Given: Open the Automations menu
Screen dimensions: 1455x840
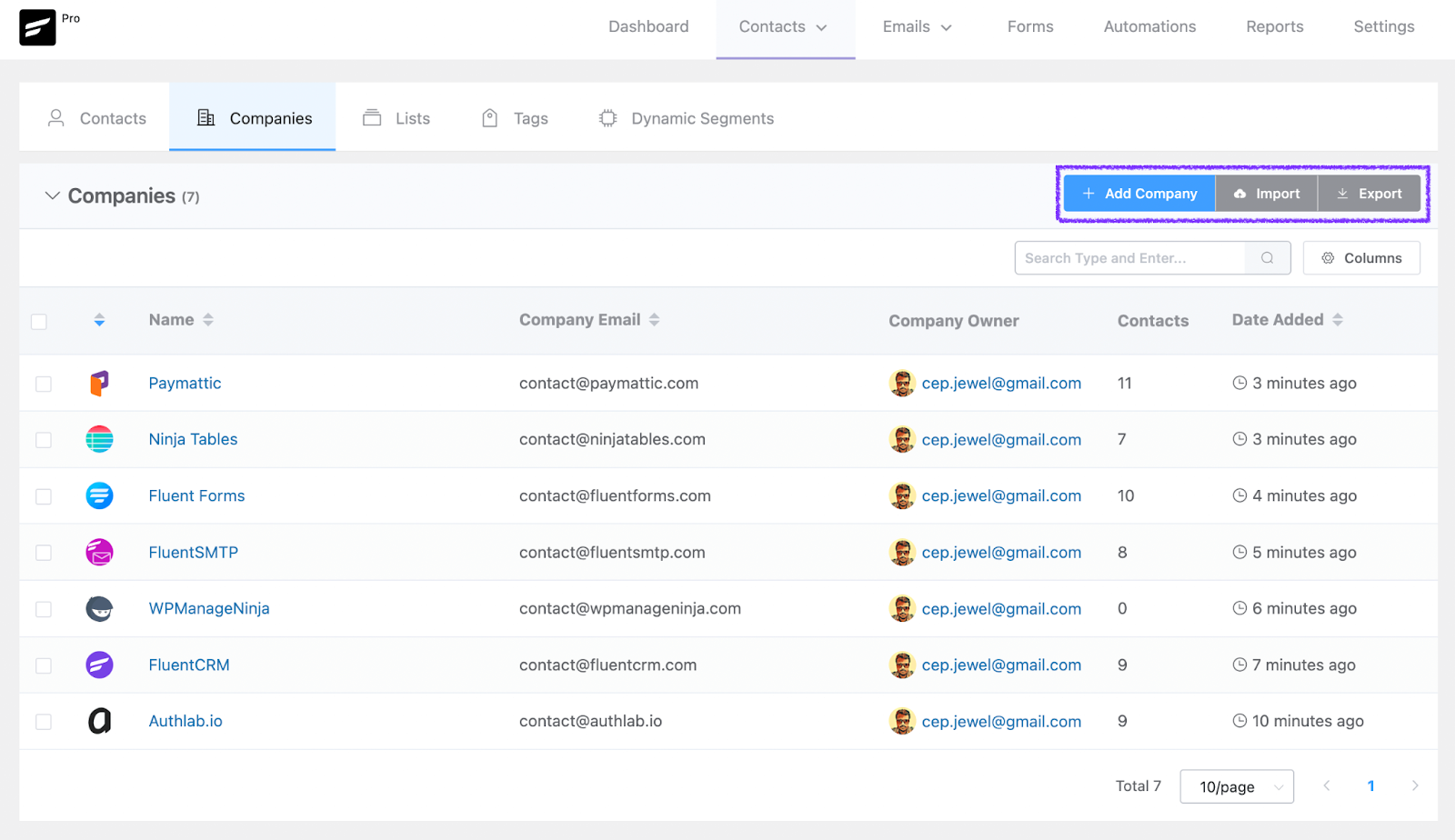Looking at the screenshot, I should click(x=1149, y=27).
